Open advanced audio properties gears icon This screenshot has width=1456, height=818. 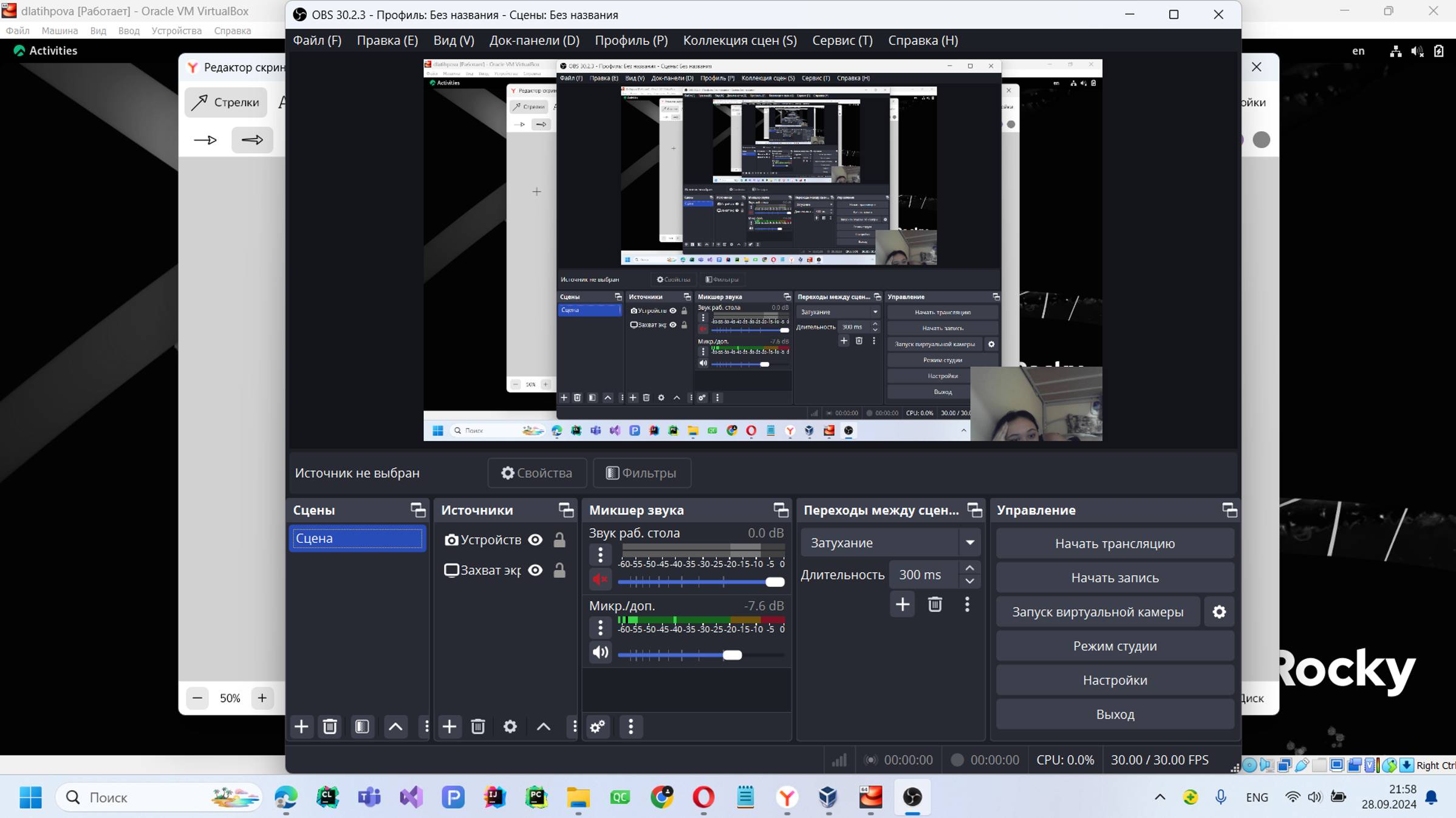click(598, 726)
